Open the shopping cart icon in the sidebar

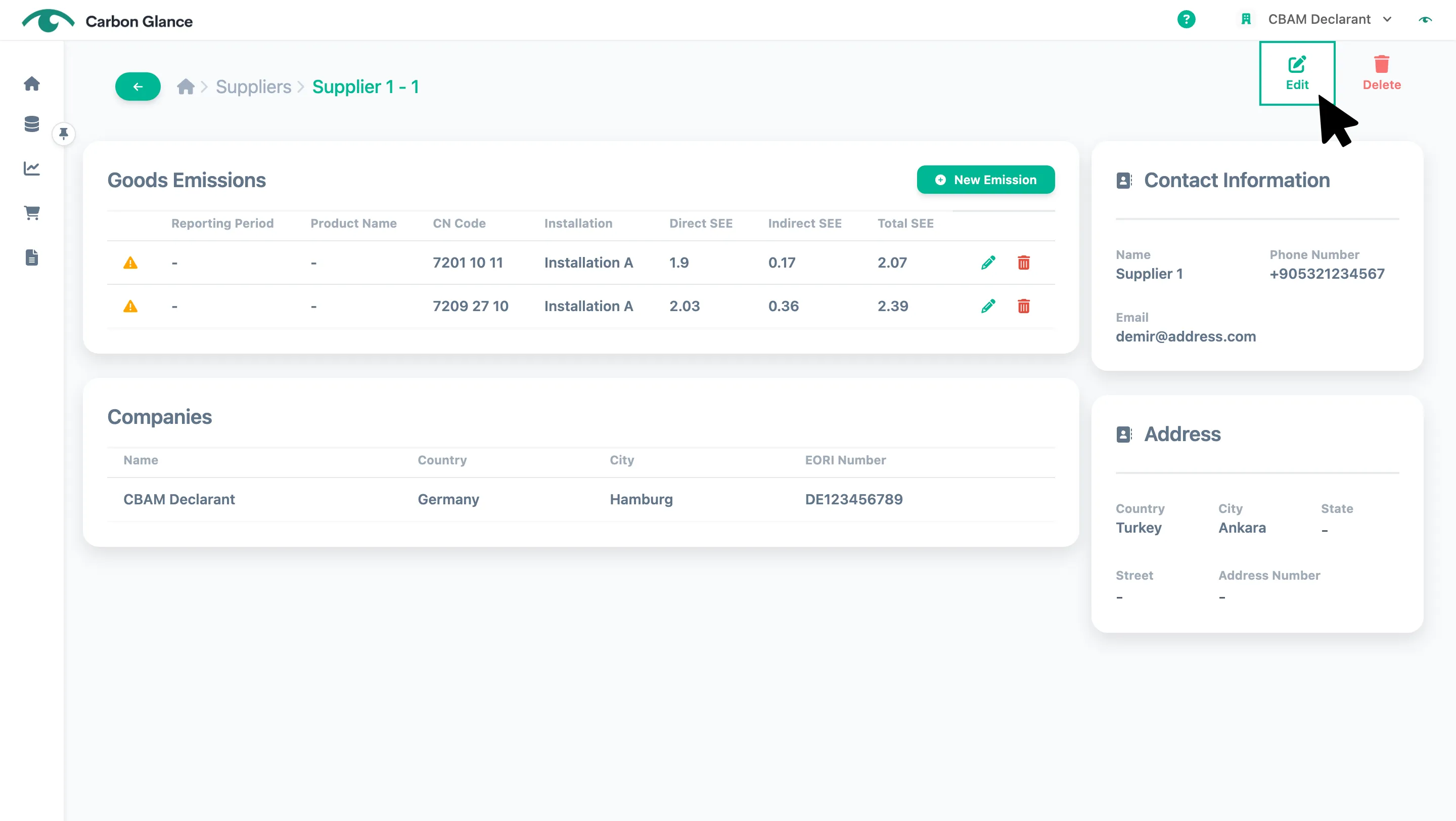coord(32,212)
